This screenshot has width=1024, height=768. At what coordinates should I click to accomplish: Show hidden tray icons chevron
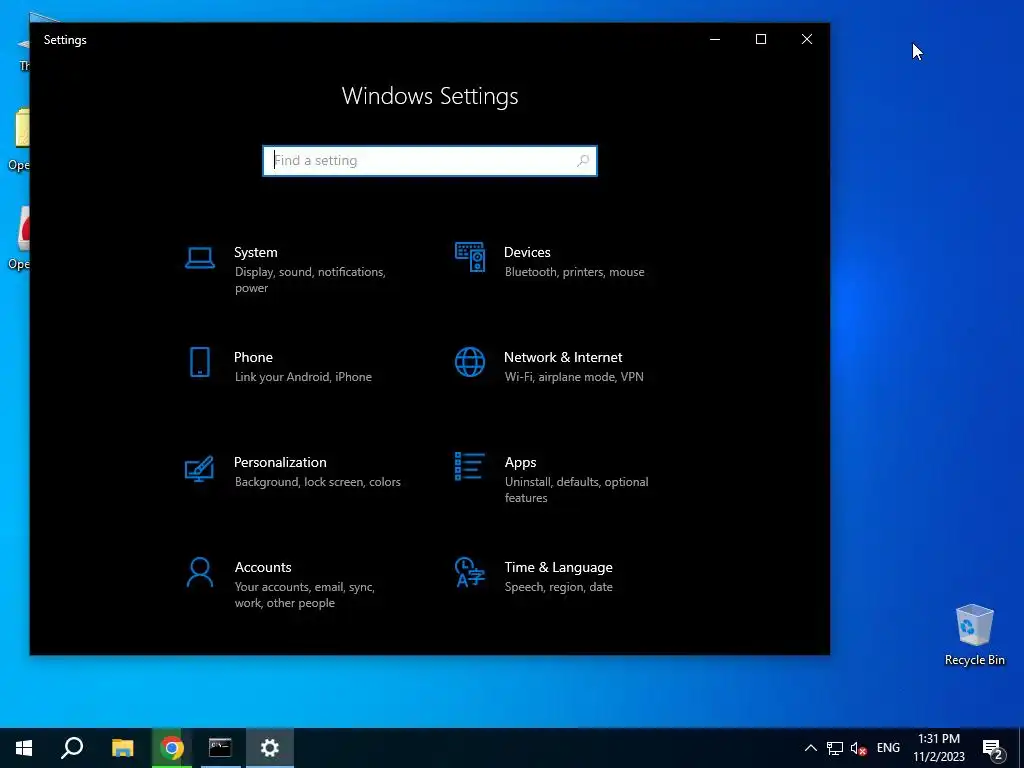point(810,748)
